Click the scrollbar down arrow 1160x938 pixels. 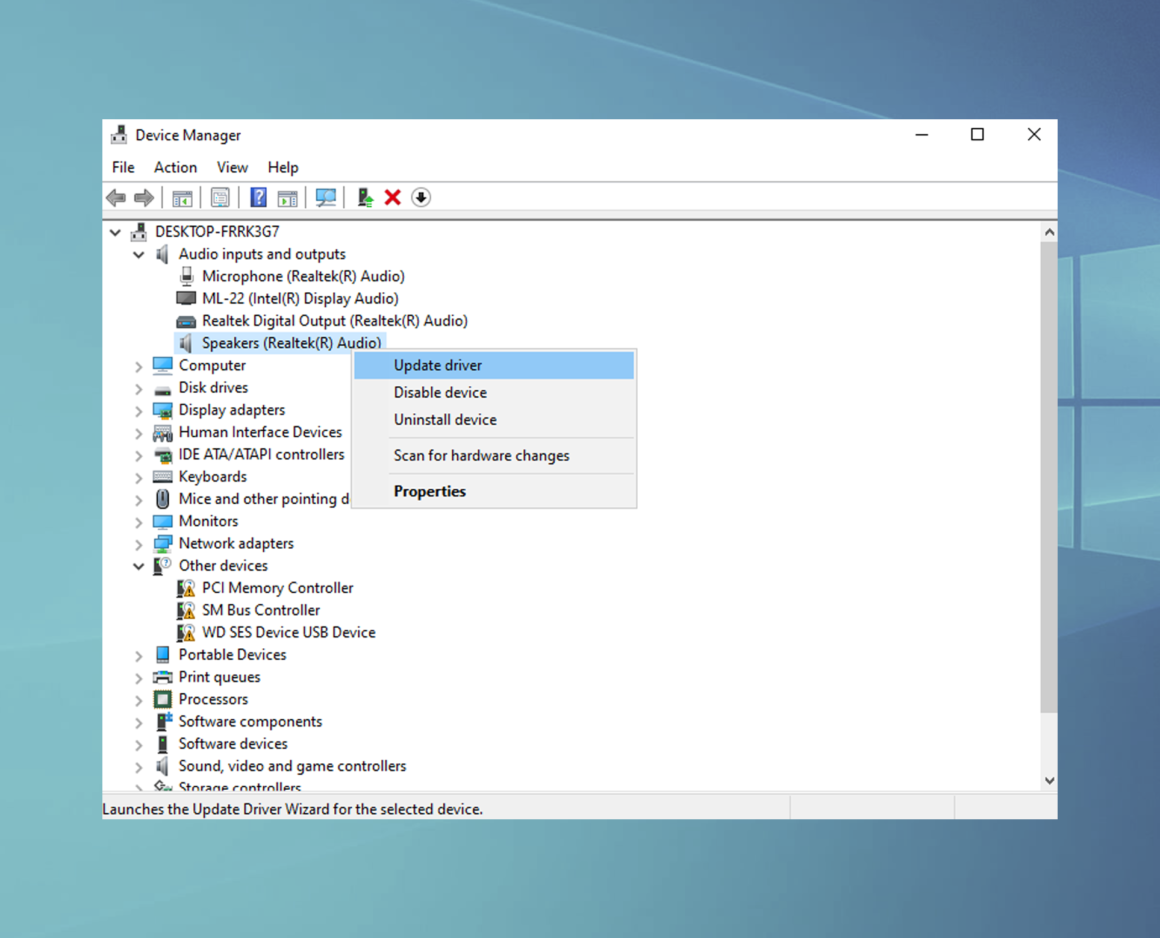(x=1049, y=779)
